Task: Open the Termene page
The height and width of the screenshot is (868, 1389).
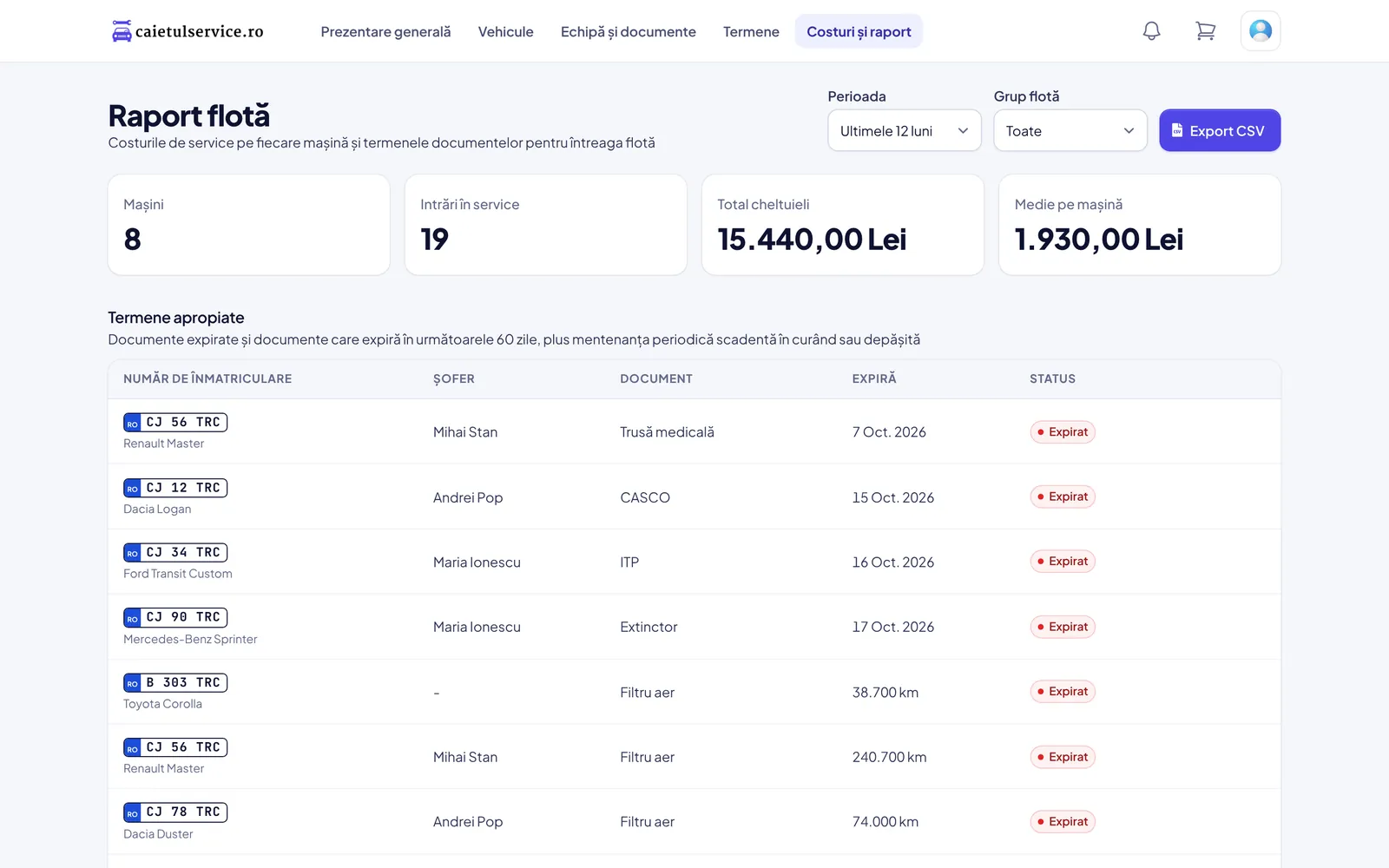Action: tap(751, 31)
